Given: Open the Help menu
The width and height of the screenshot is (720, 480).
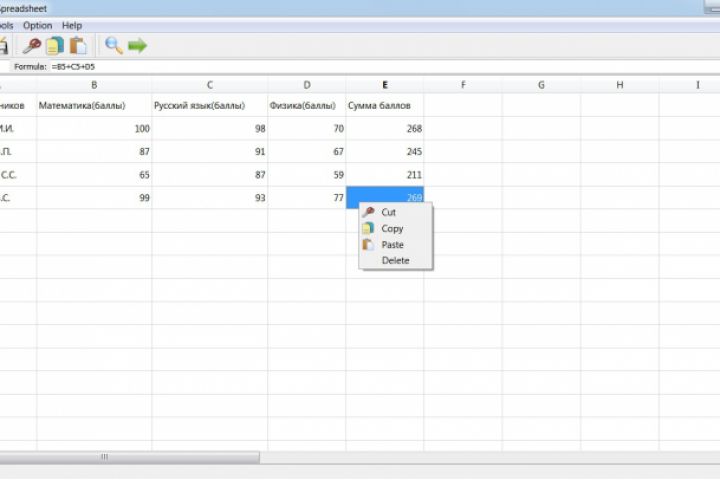Looking at the screenshot, I should (x=72, y=26).
